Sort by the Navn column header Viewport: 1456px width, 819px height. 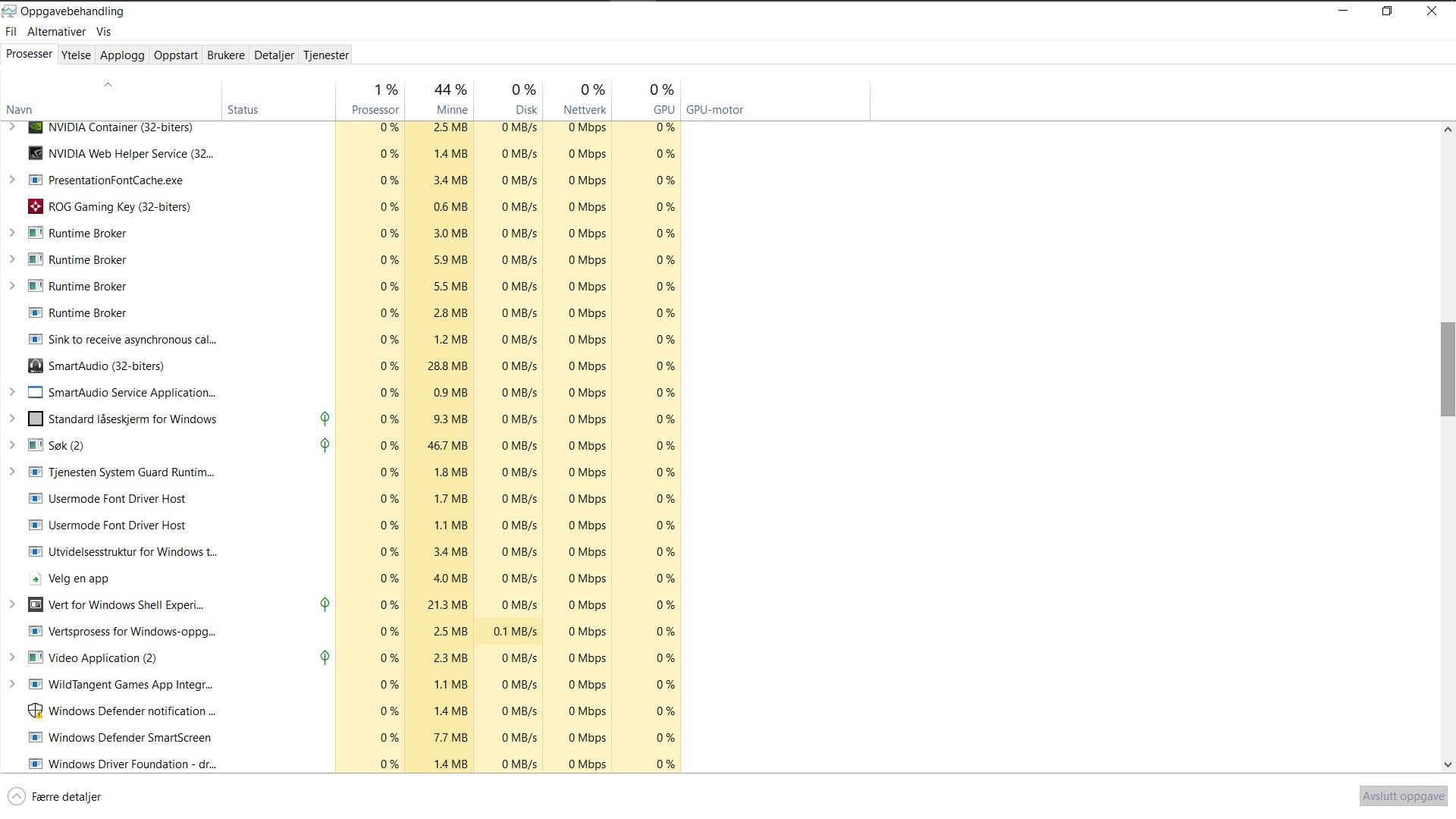[x=111, y=99]
